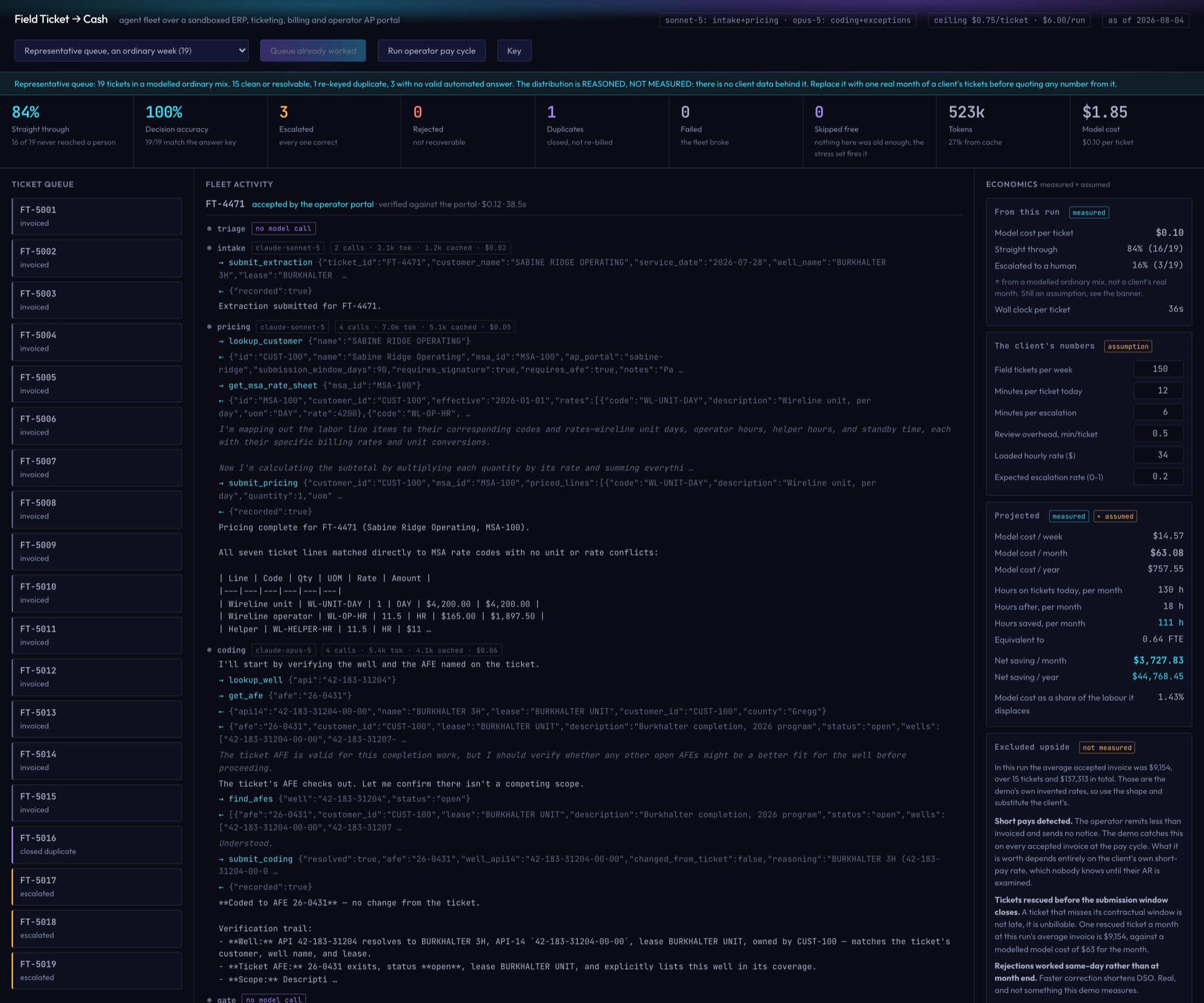Click the lookup_customer tool call

pyautogui.click(x=265, y=341)
